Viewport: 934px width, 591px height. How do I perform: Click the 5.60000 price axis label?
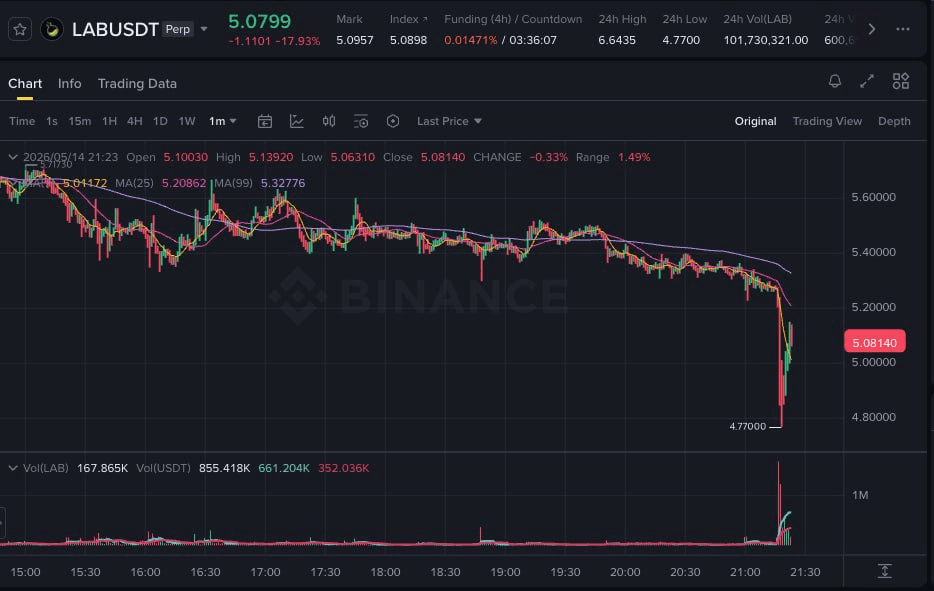click(x=873, y=197)
